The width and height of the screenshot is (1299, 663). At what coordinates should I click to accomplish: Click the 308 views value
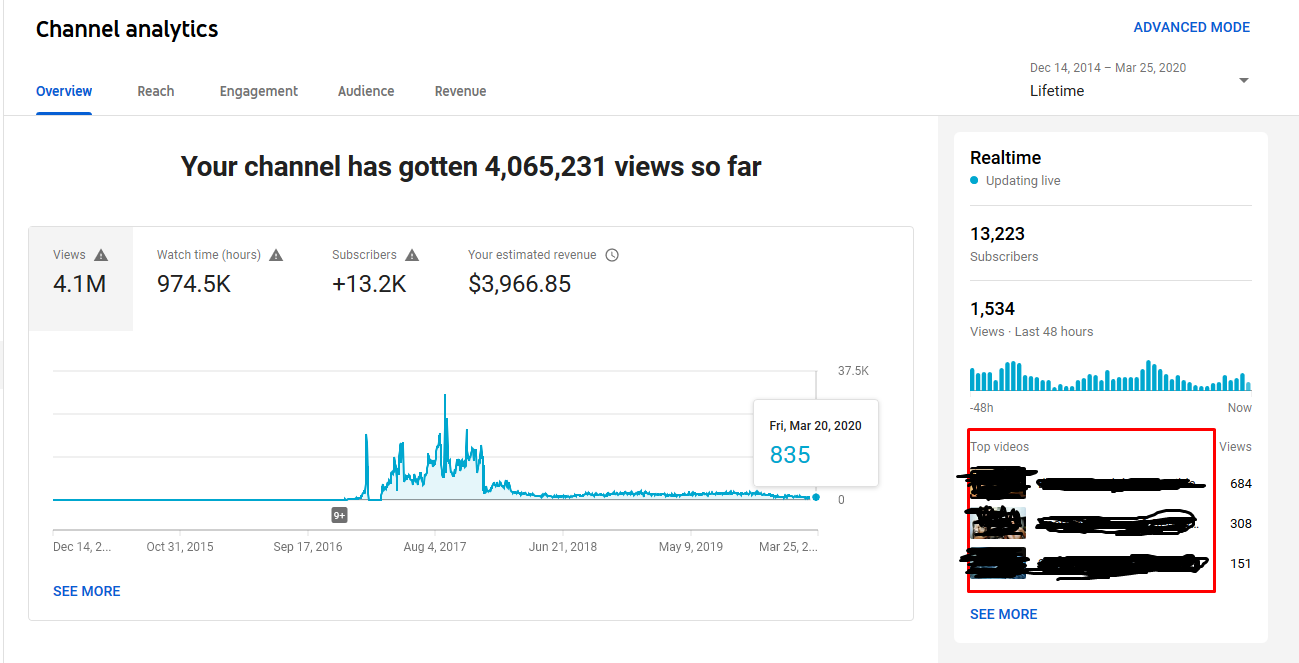pyautogui.click(x=1241, y=524)
